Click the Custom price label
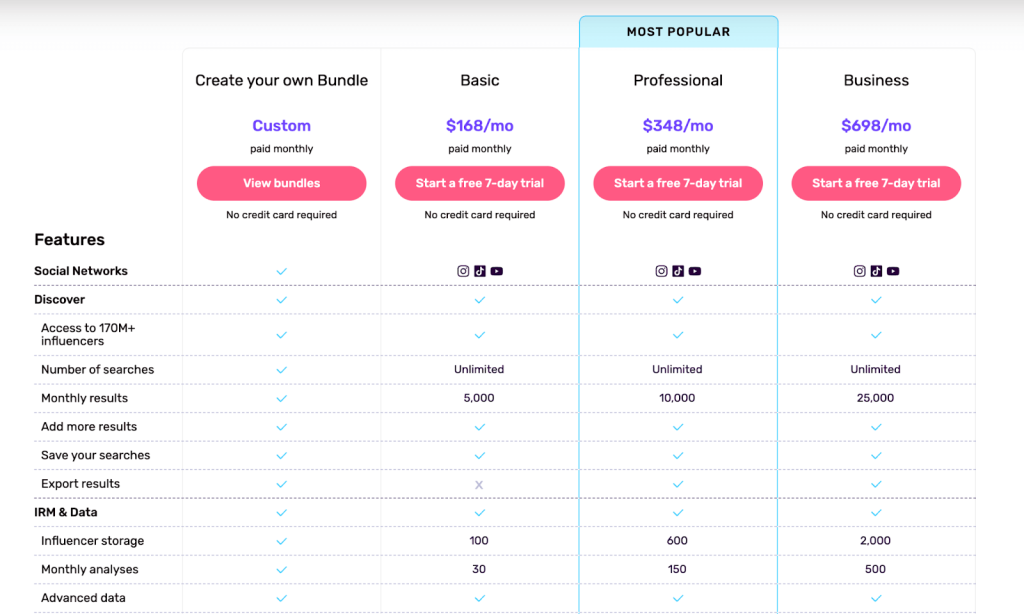Image resolution: width=1024 pixels, height=614 pixels. click(281, 125)
